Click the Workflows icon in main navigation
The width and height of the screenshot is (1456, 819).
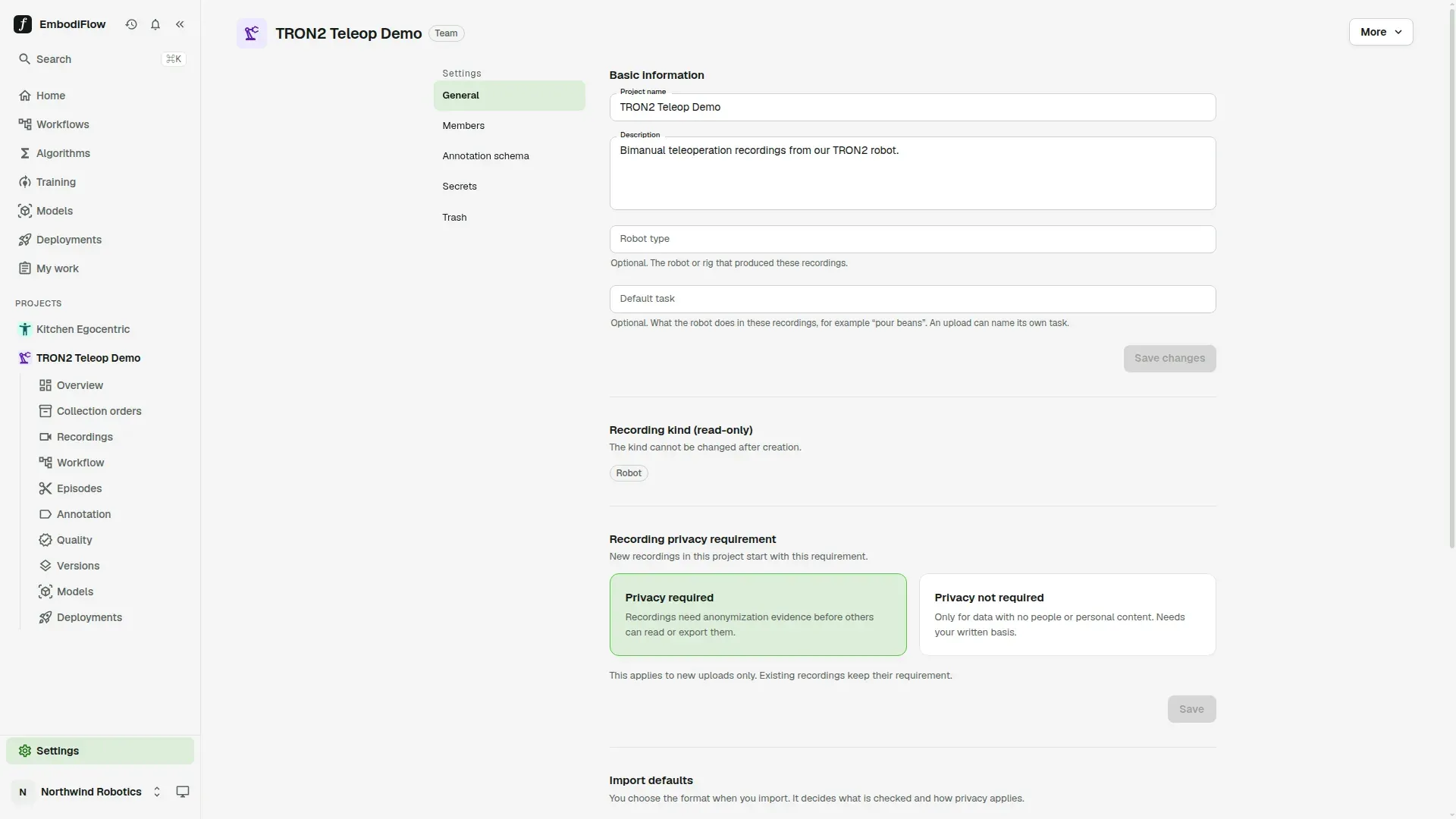pos(25,124)
